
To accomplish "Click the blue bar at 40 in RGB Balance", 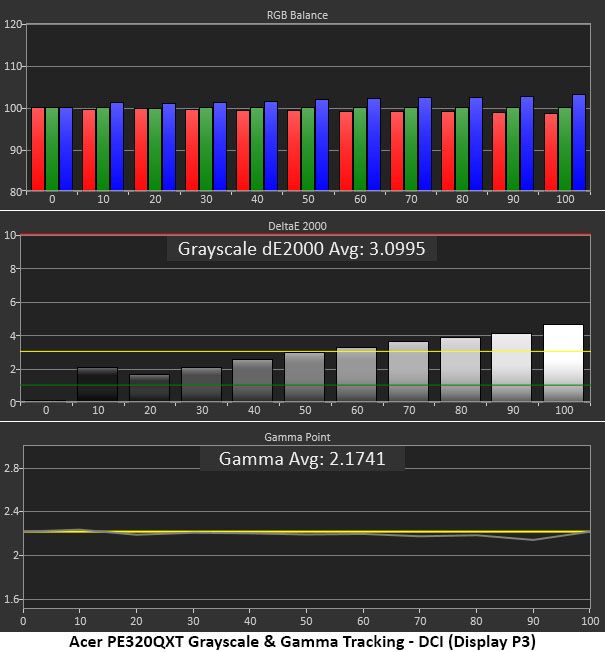I will click(x=271, y=146).
